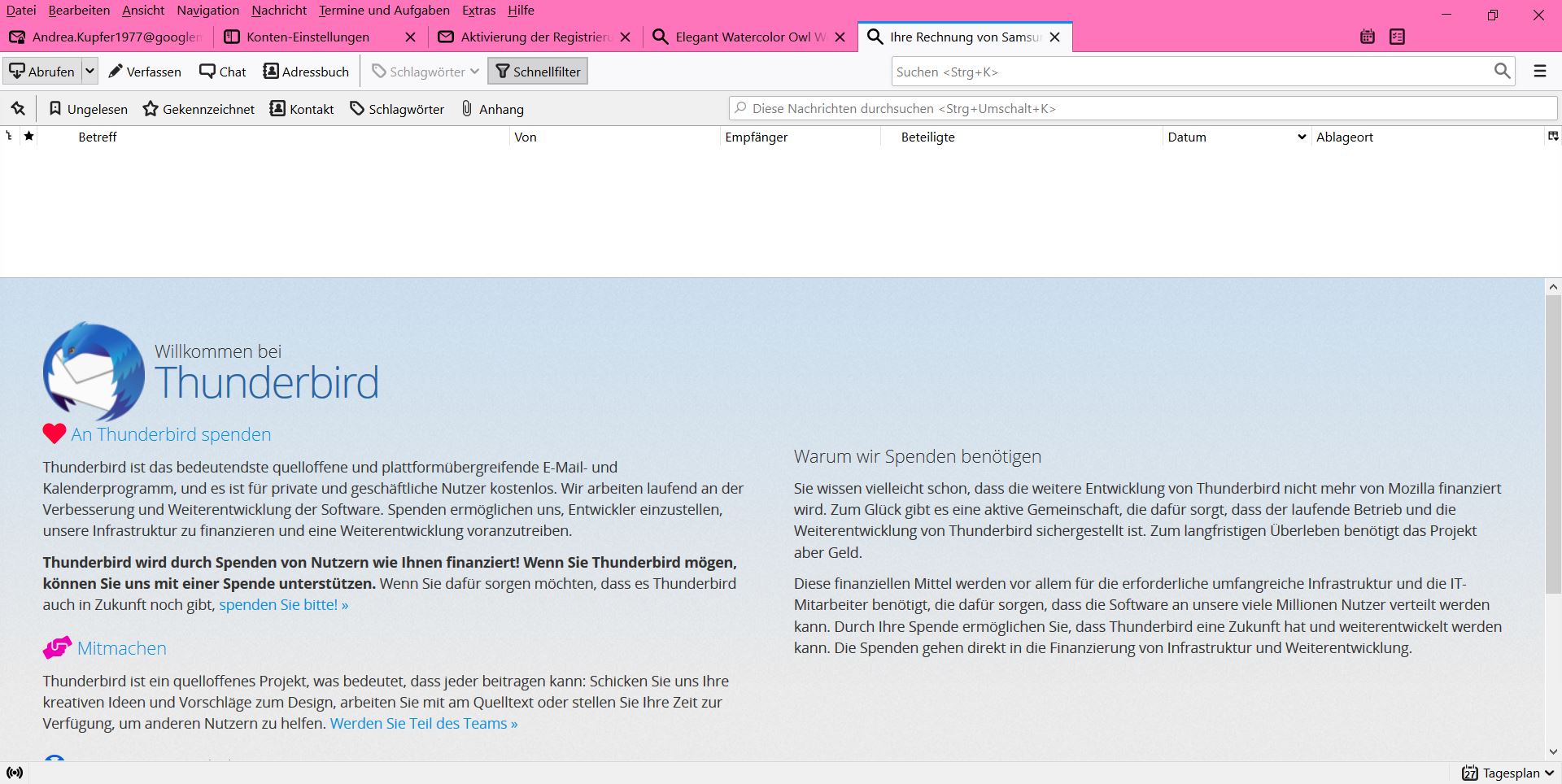1562x784 pixels.
Task: Switch to the Konten-Einstellungen tab
Action: [305, 37]
